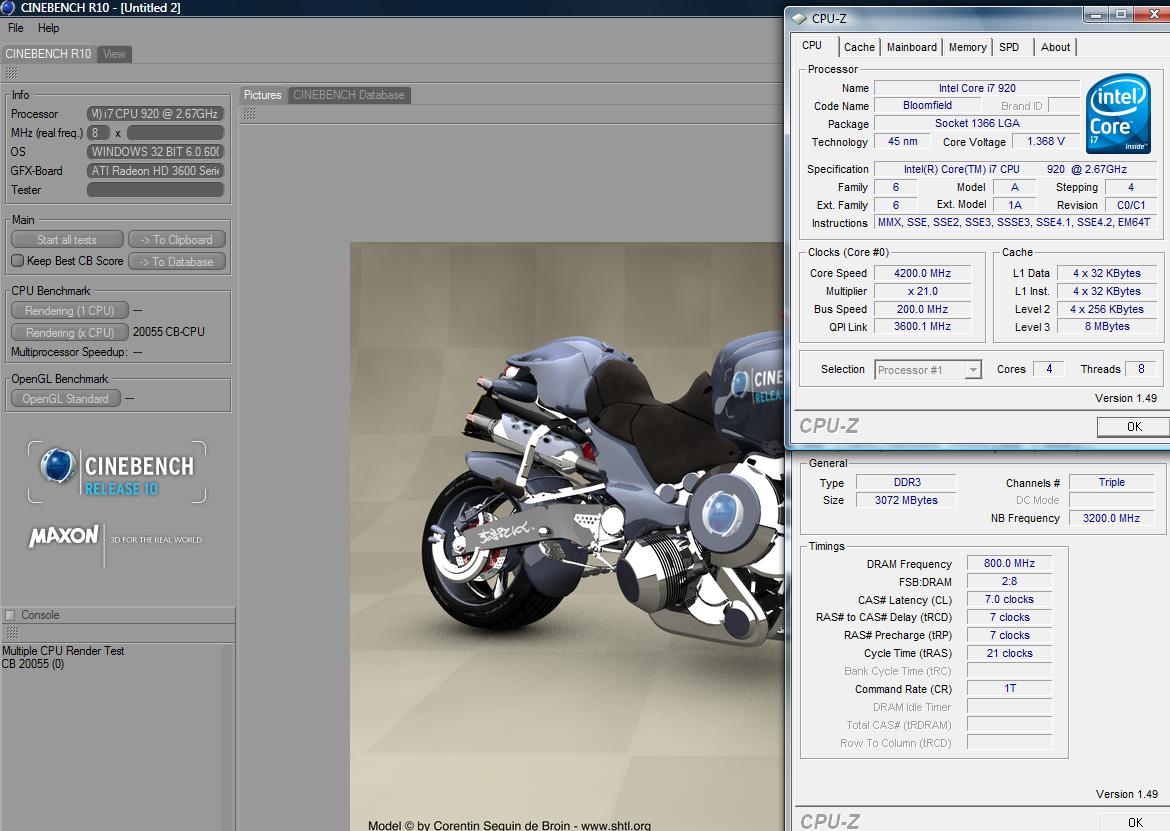
Task: Click the panel grip below Pictures tab
Action: [249, 113]
